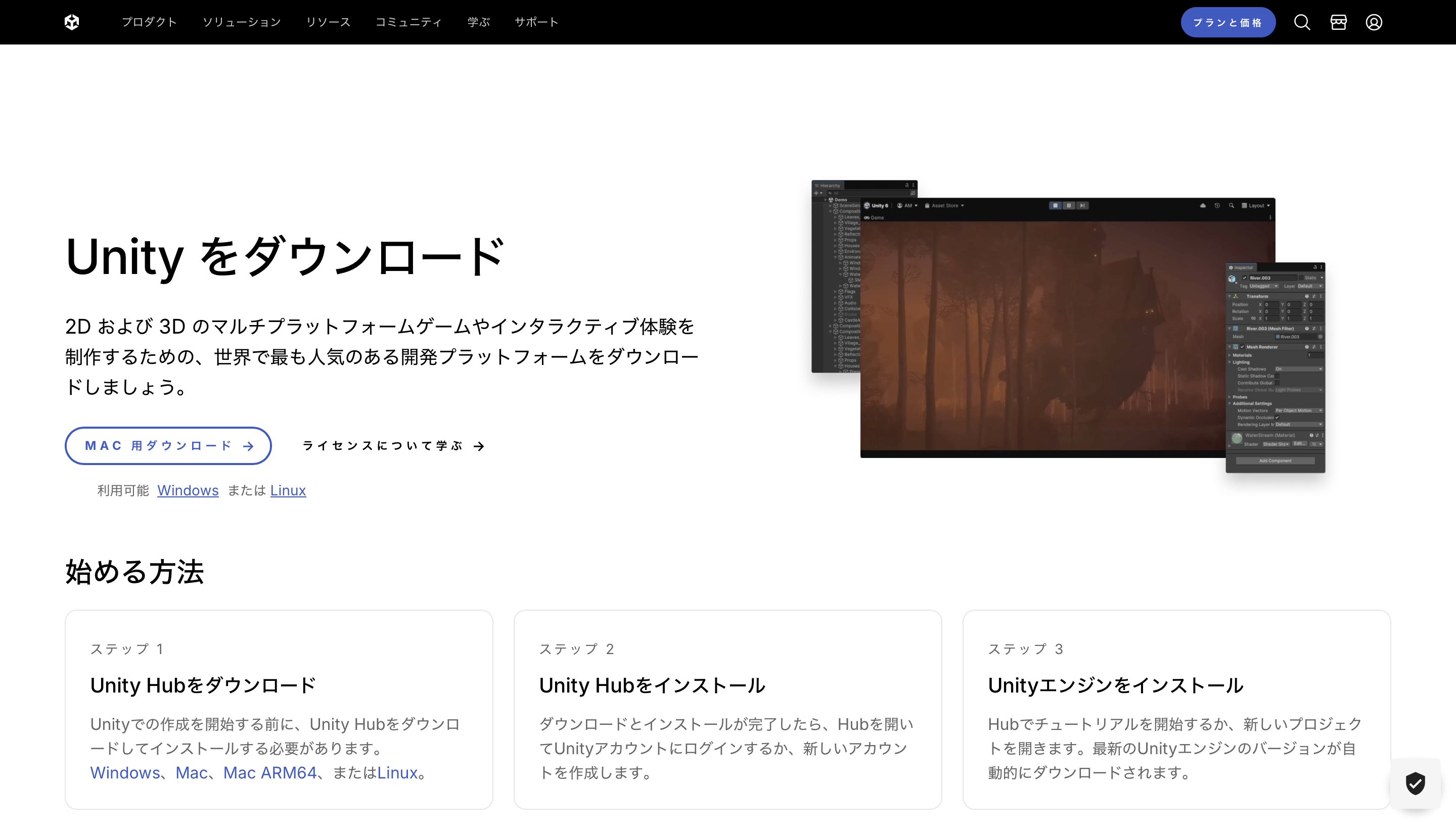Uncheck the Dynamic Occlusion checkbox
The width and height of the screenshot is (1456, 828).
(x=1278, y=418)
